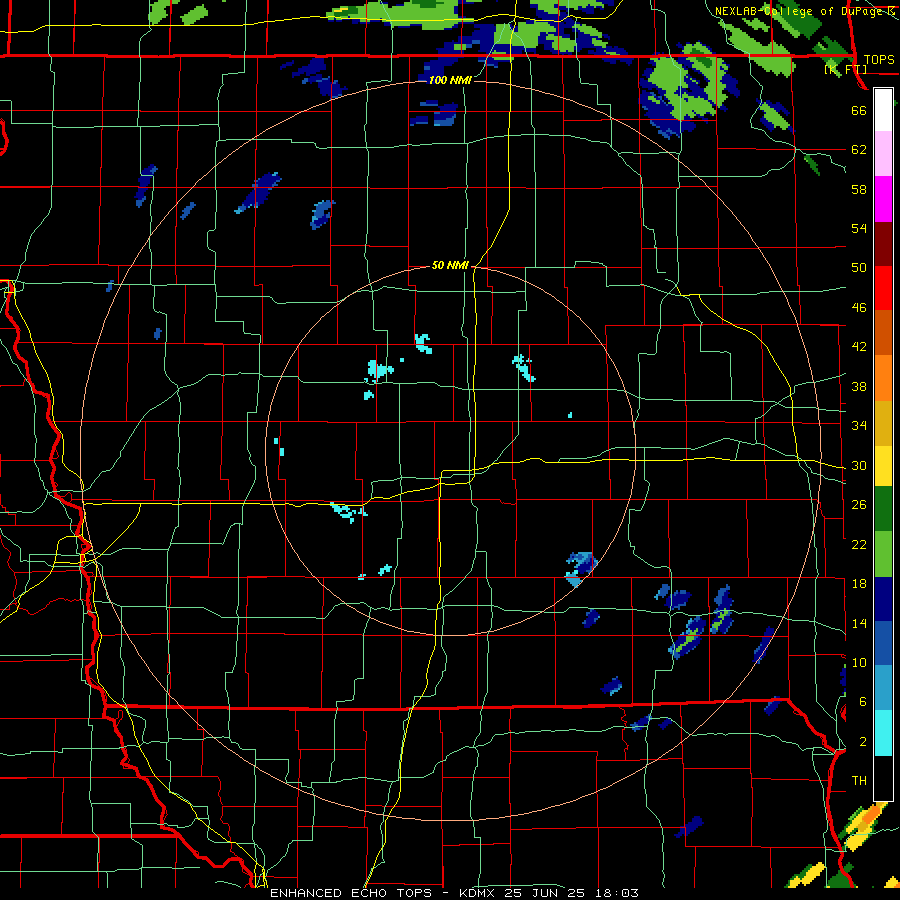Pick the dark red maroon legend swatch
The image size is (900, 900).
pyautogui.click(x=883, y=244)
